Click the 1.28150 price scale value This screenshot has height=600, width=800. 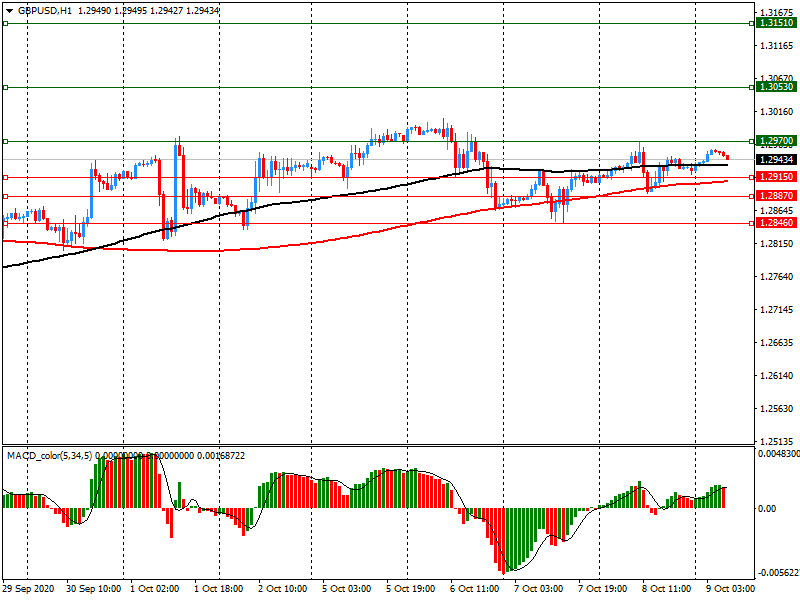(777, 244)
